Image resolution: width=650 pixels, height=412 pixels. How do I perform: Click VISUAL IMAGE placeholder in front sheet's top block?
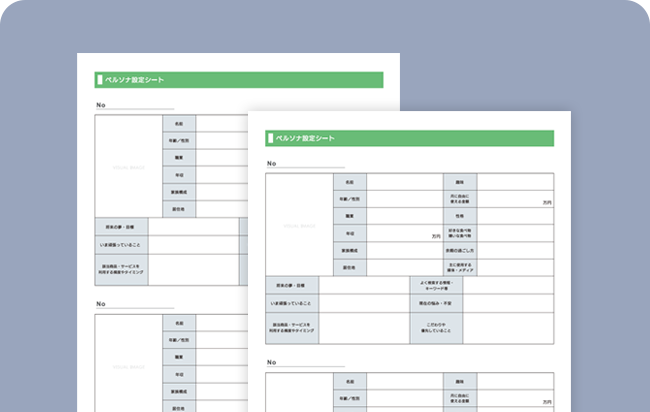click(x=299, y=225)
